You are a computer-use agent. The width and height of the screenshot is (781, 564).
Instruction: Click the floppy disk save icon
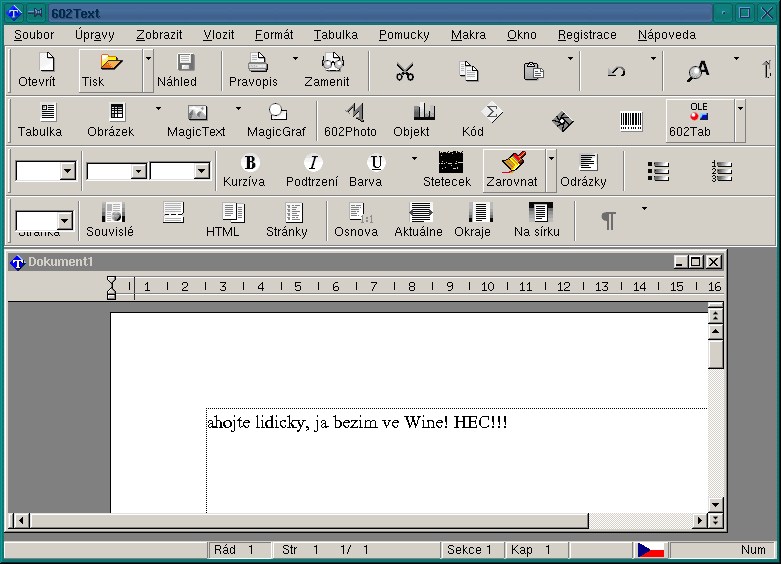pos(185,62)
